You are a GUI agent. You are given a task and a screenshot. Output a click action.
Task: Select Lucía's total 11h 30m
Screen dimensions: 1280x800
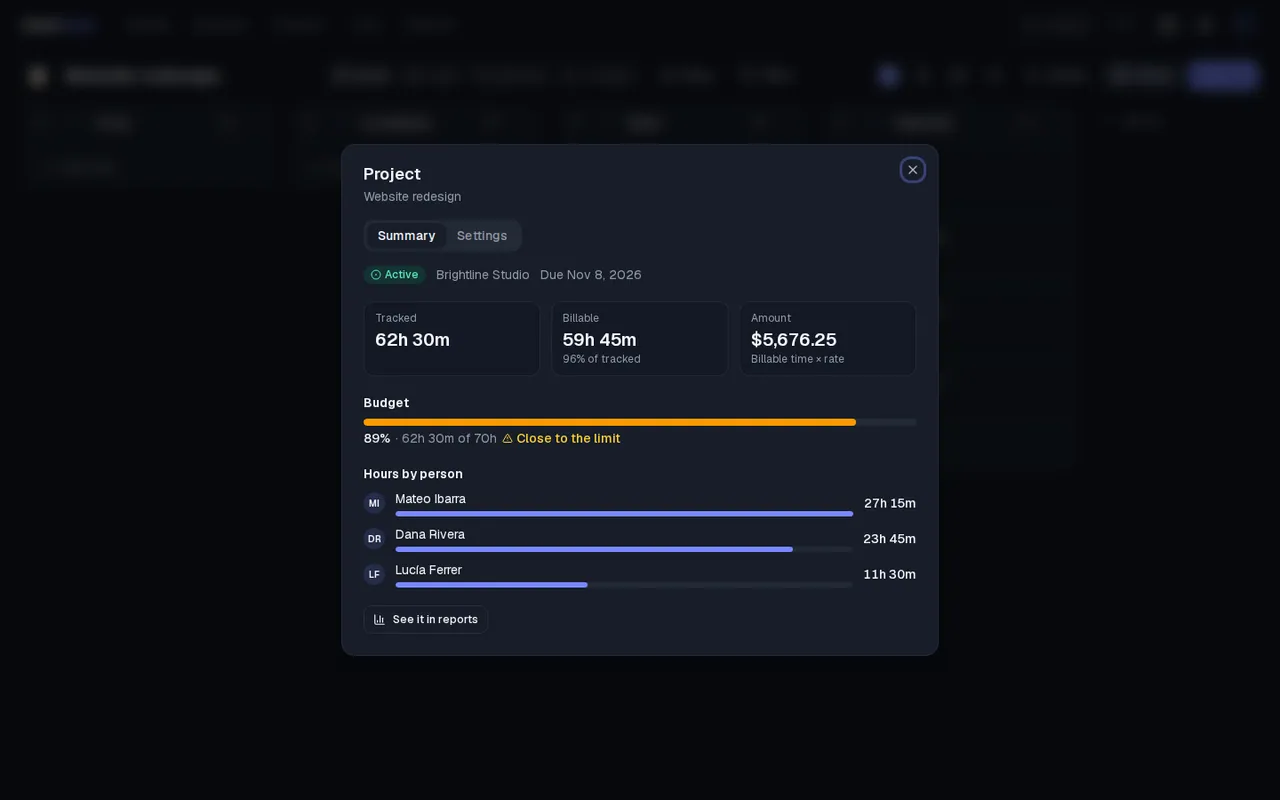[890, 574]
